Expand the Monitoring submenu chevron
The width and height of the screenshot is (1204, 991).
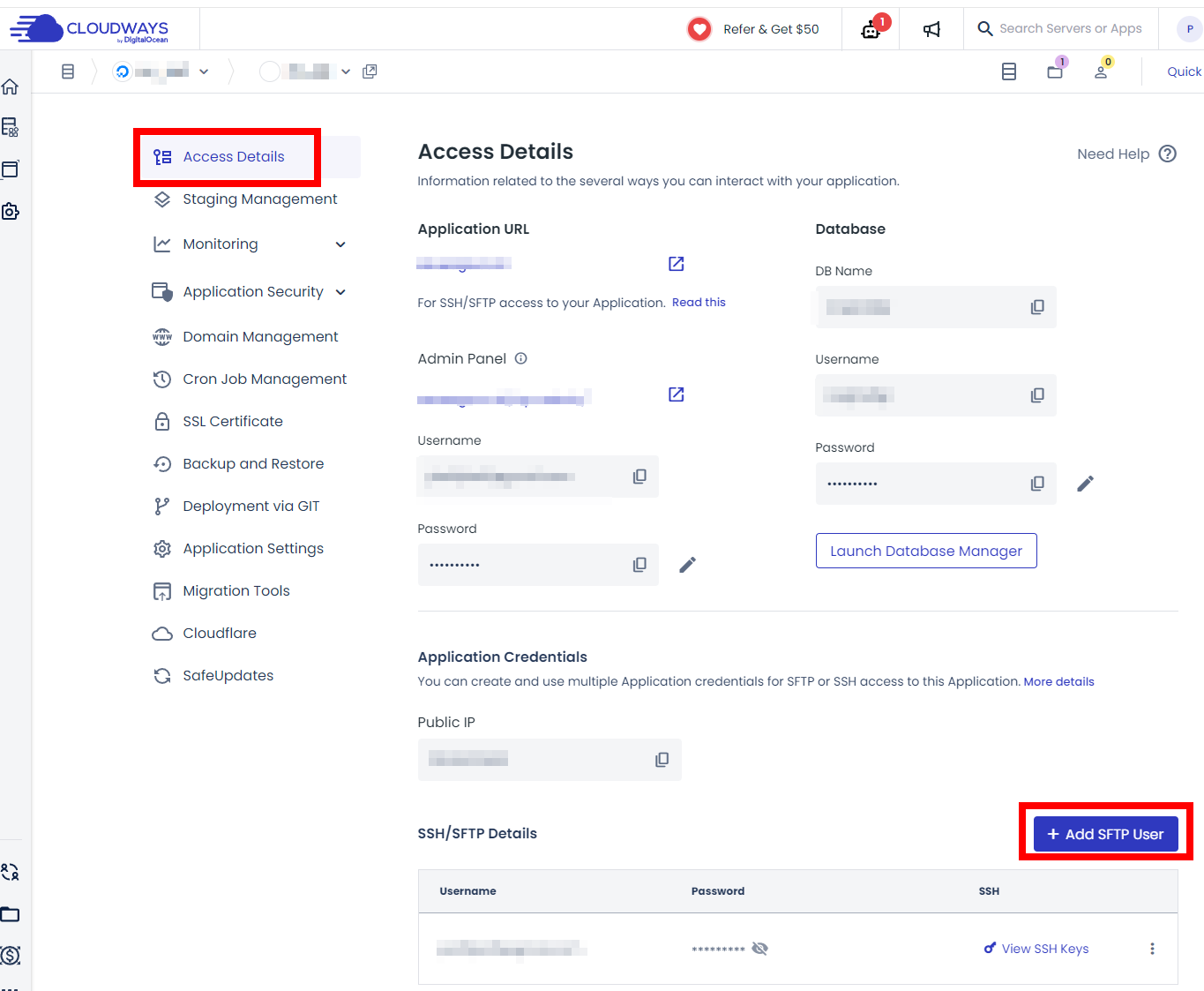pyautogui.click(x=340, y=244)
